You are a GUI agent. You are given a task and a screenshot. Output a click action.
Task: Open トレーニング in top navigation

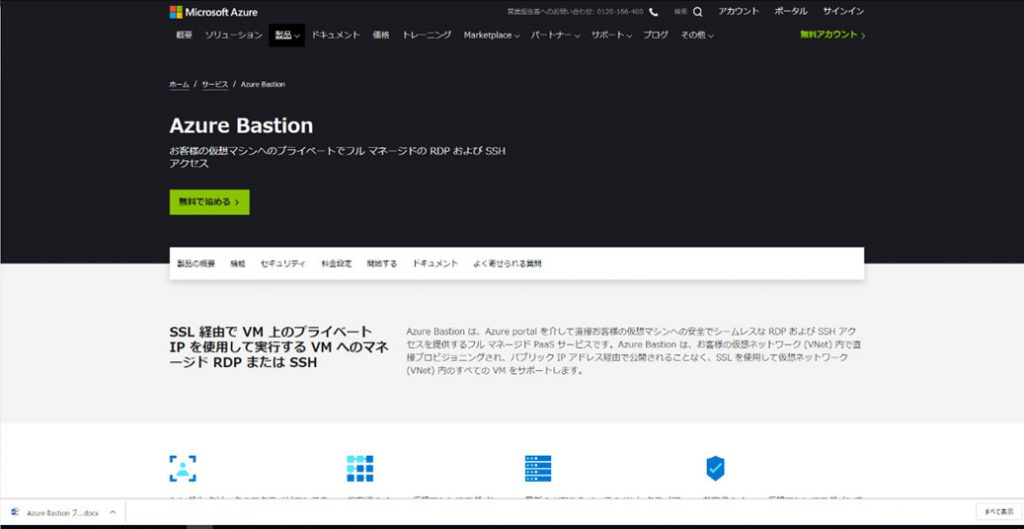coord(426,35)
